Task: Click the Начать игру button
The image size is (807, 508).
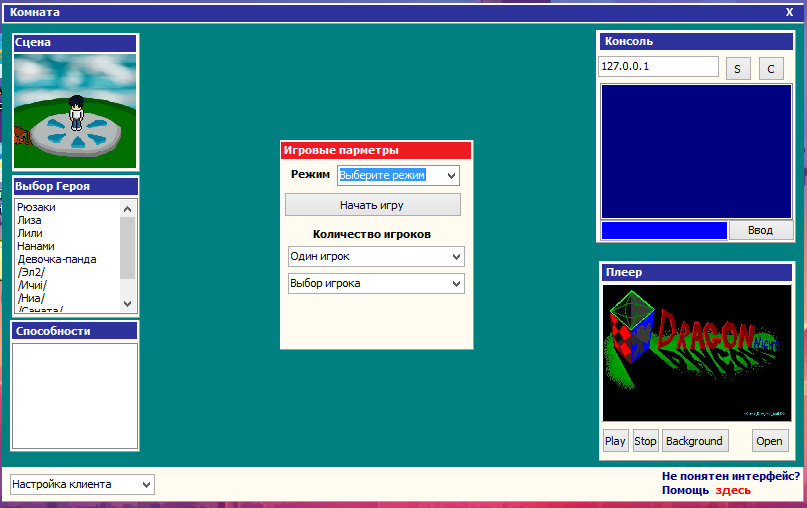Action: (x=373, y=205)
